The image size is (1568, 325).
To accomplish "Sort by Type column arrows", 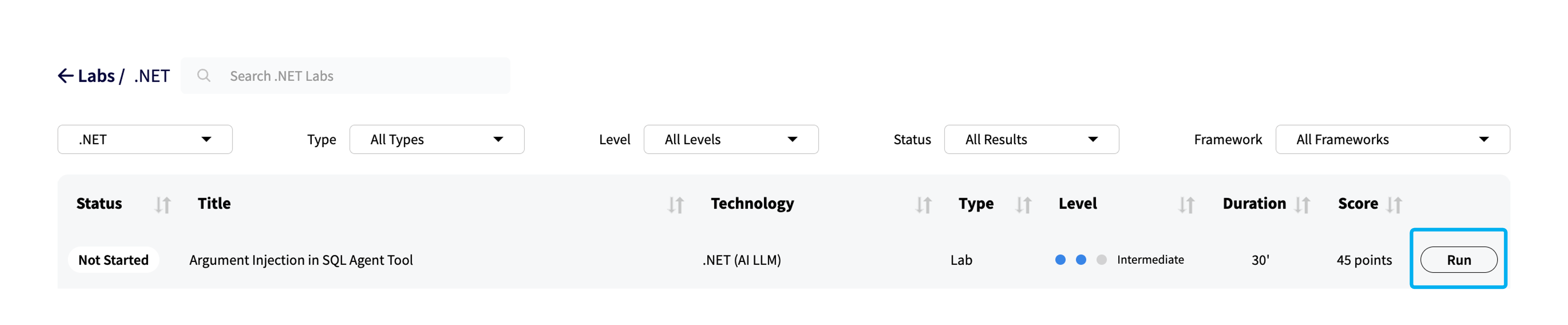I will tap(1023, 205).
